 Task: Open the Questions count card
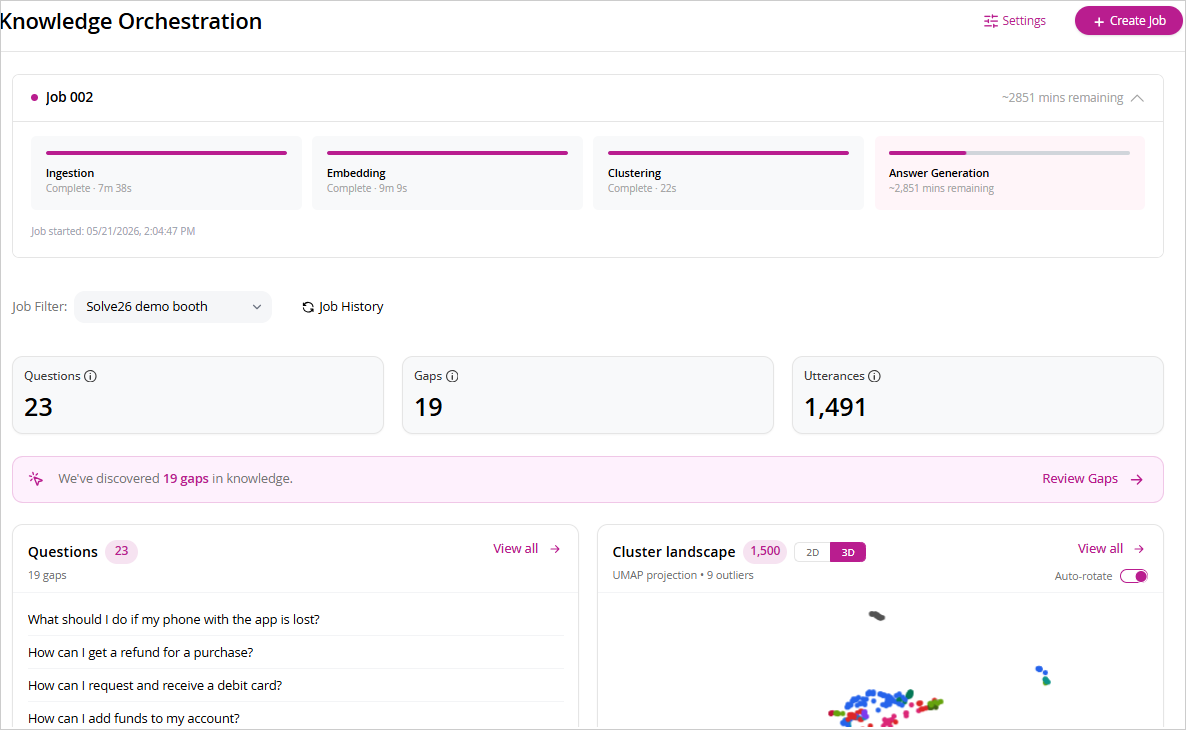point(198,395)
